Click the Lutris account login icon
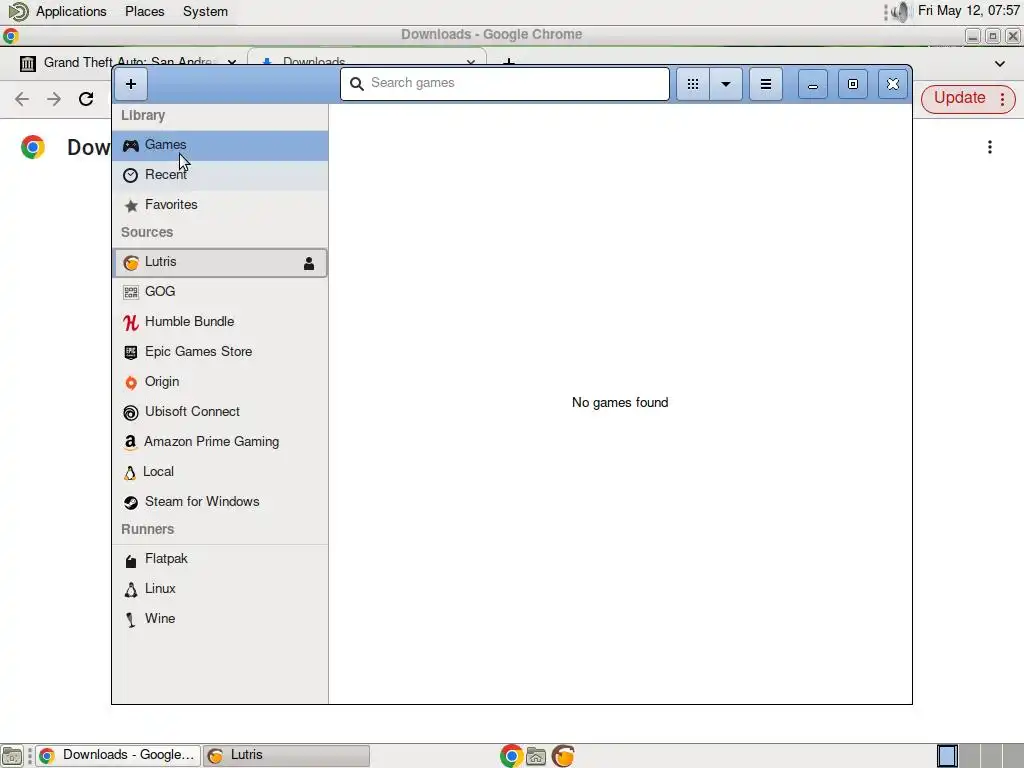 tap(309, 263)
